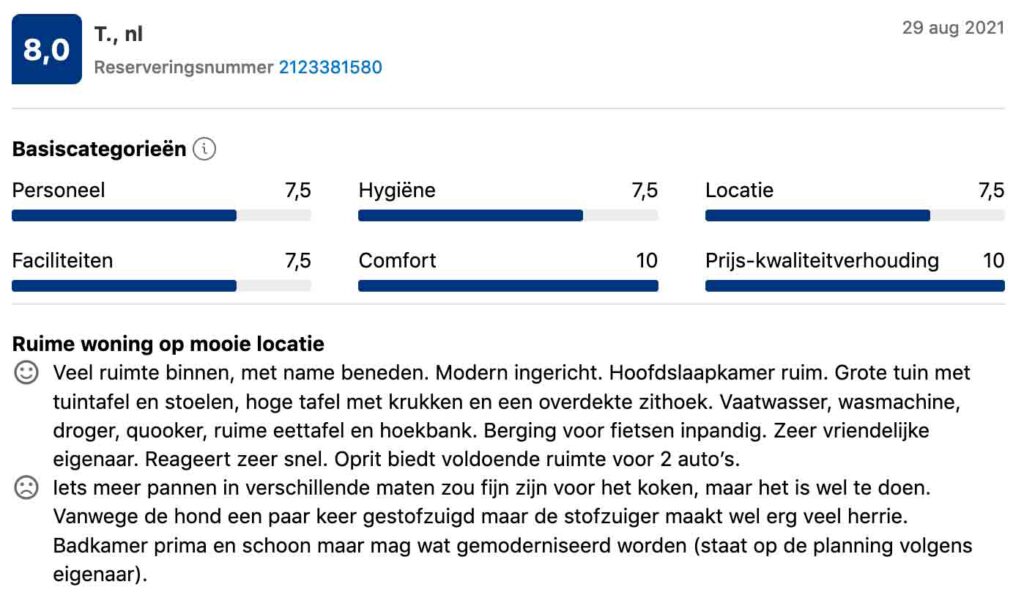Viewport: 1024px width, 598px height.
Task: Click the Personeel category label
Action: pyautogui.click(x=58, y=190)
